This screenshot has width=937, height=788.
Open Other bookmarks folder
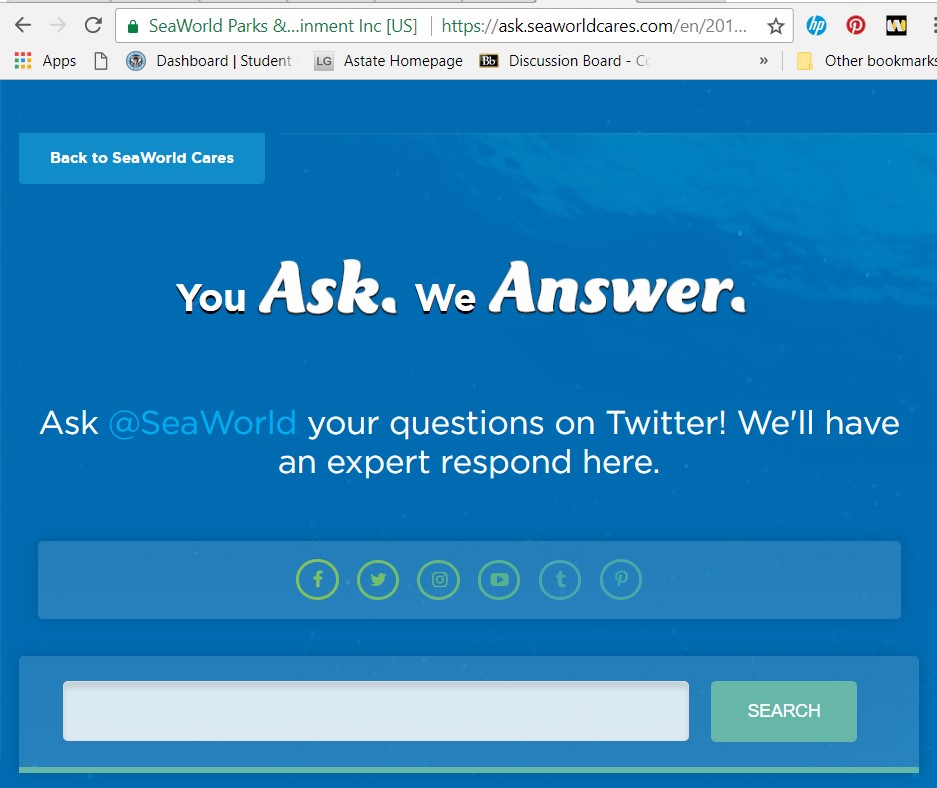866,60
